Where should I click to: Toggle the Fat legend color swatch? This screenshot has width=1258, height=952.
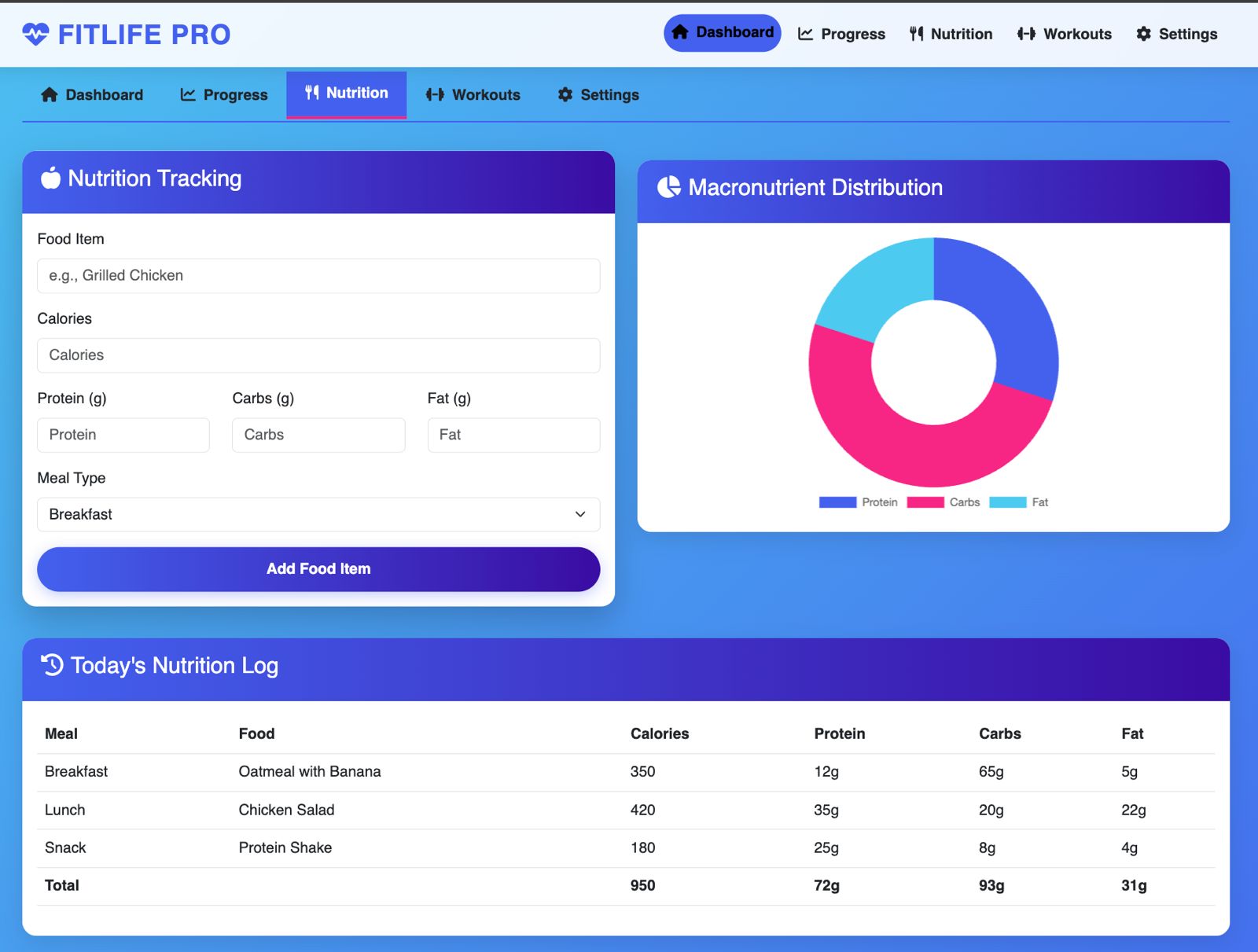1008,502
